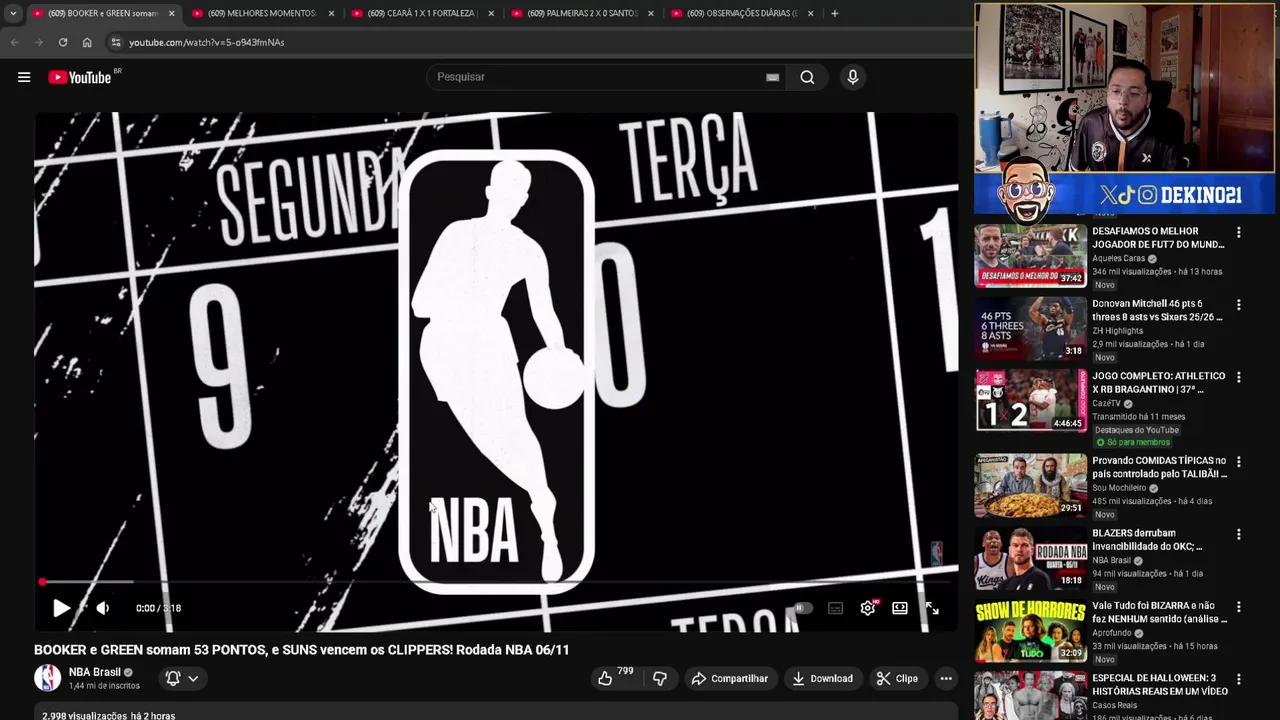Click ESPECIAL DE HALLOWEEN video title
Image resolution: width=1280 pixels, height=720 pixels.
click(1160, 685)
